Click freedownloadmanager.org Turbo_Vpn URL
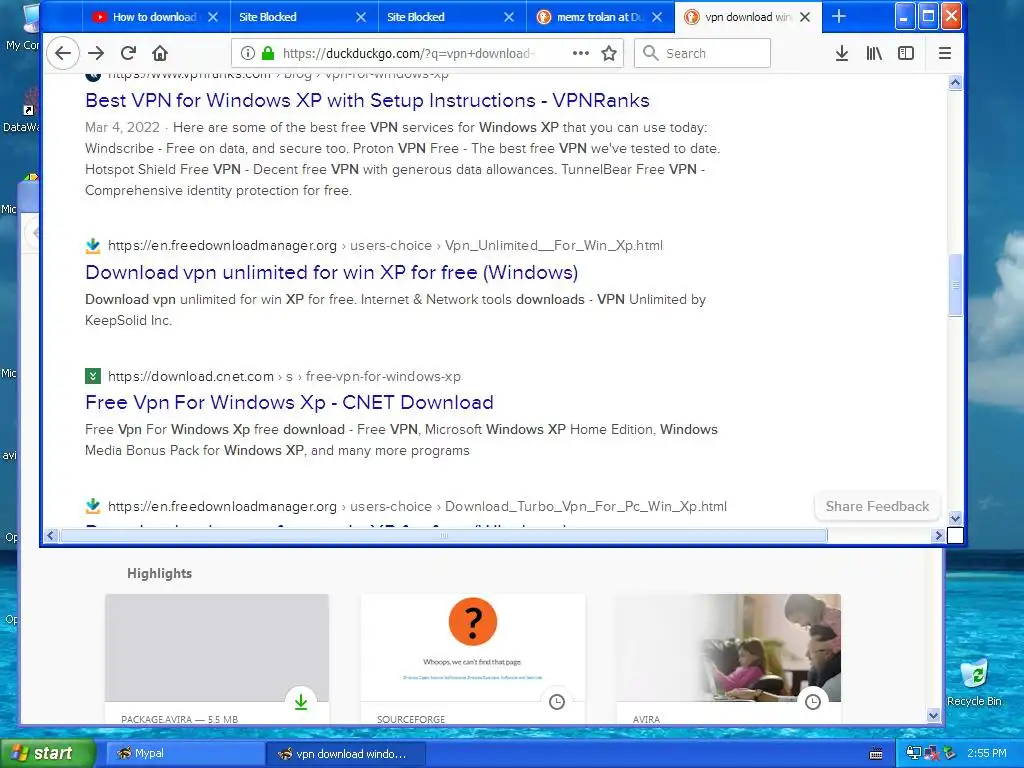This screenshot has width=1024, height=768. [417, 507]
